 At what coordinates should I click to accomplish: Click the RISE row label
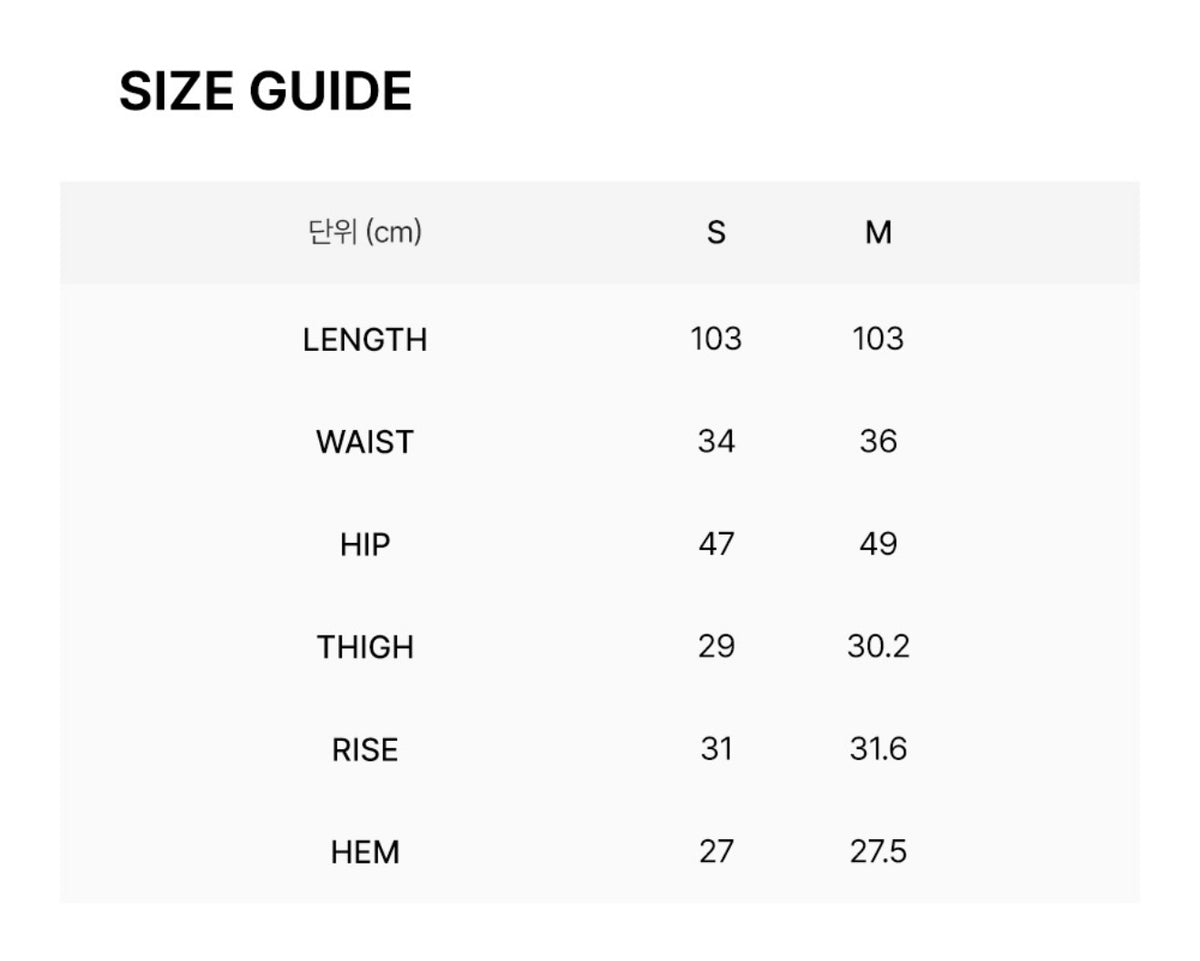[x=365, y=750]
